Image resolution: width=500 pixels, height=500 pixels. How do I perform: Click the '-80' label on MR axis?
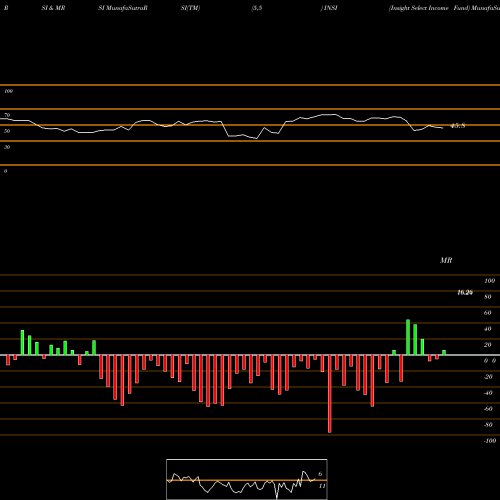click(488, 425)
